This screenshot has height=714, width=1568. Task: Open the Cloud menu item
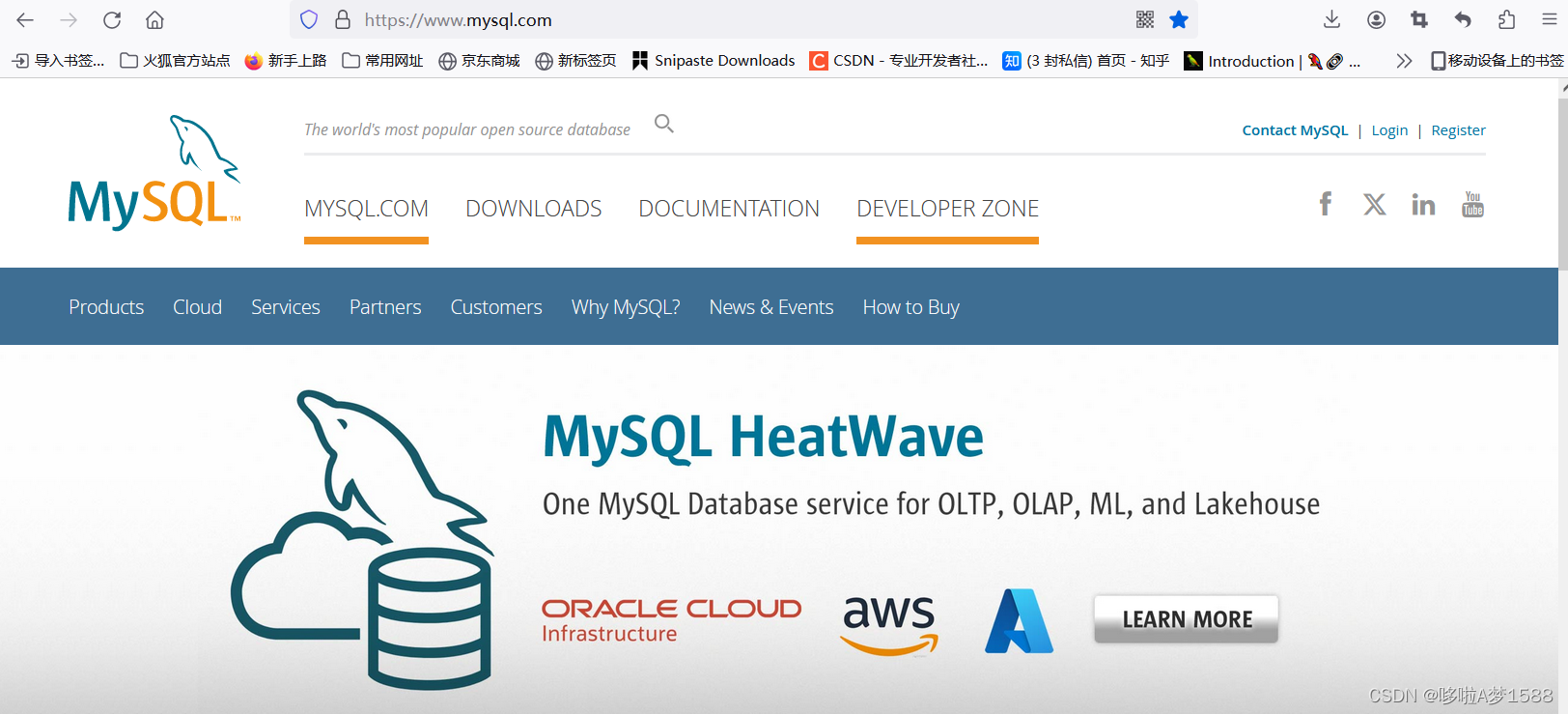pyautogui.click(x=197, y=307)
